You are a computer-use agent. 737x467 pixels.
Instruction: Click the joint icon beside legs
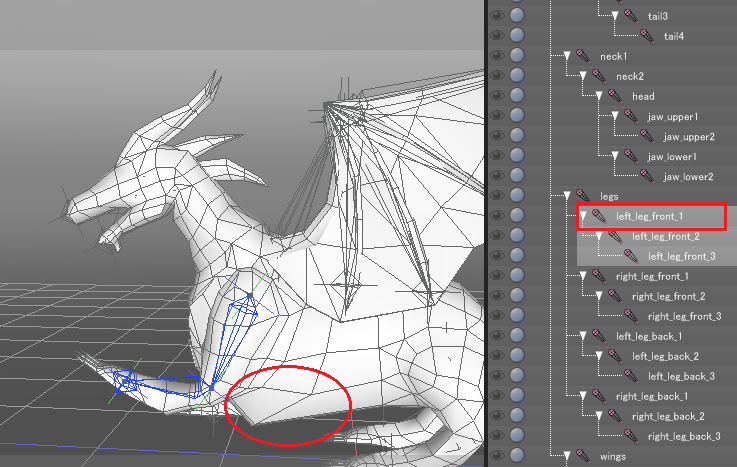583,195
